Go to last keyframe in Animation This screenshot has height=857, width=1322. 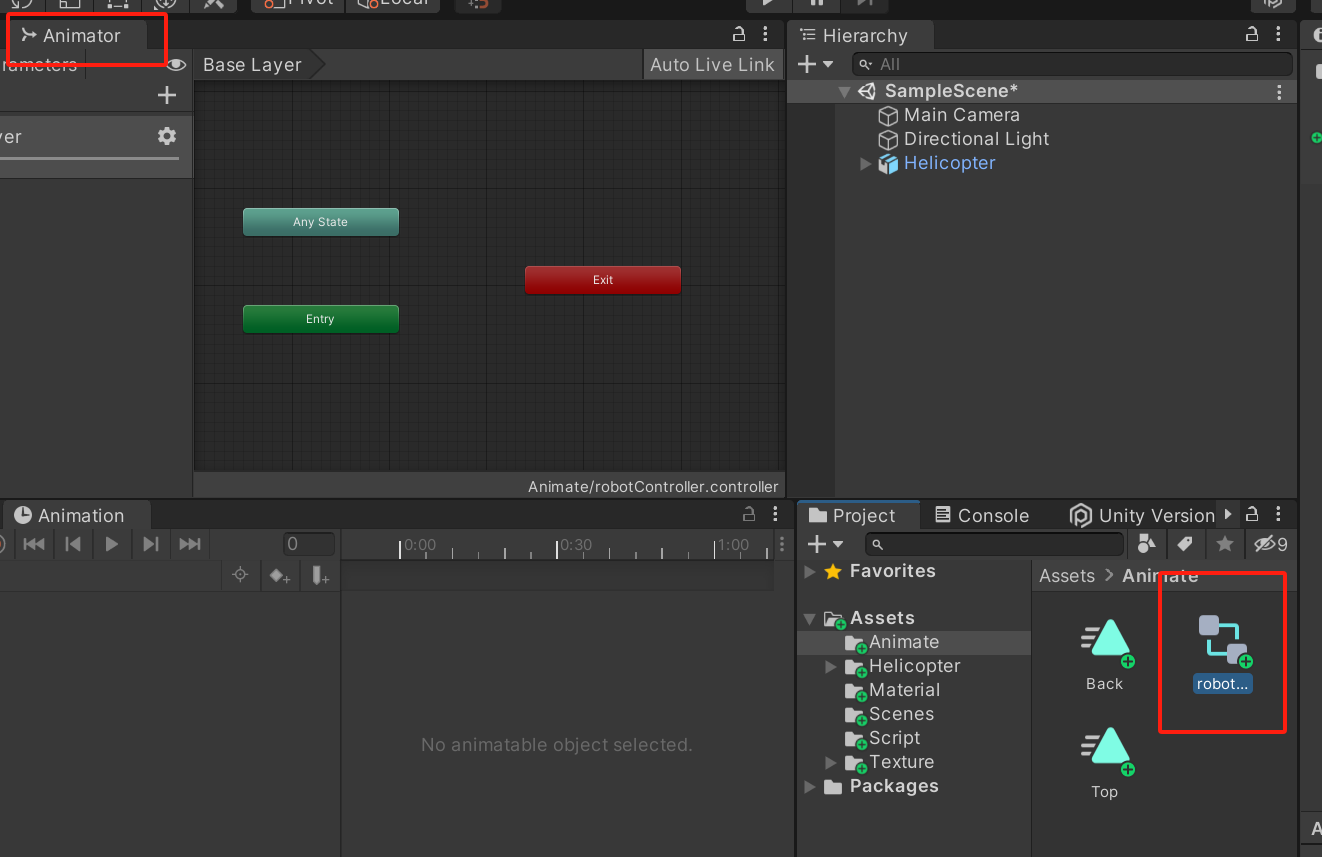click(x=190, y=544)
